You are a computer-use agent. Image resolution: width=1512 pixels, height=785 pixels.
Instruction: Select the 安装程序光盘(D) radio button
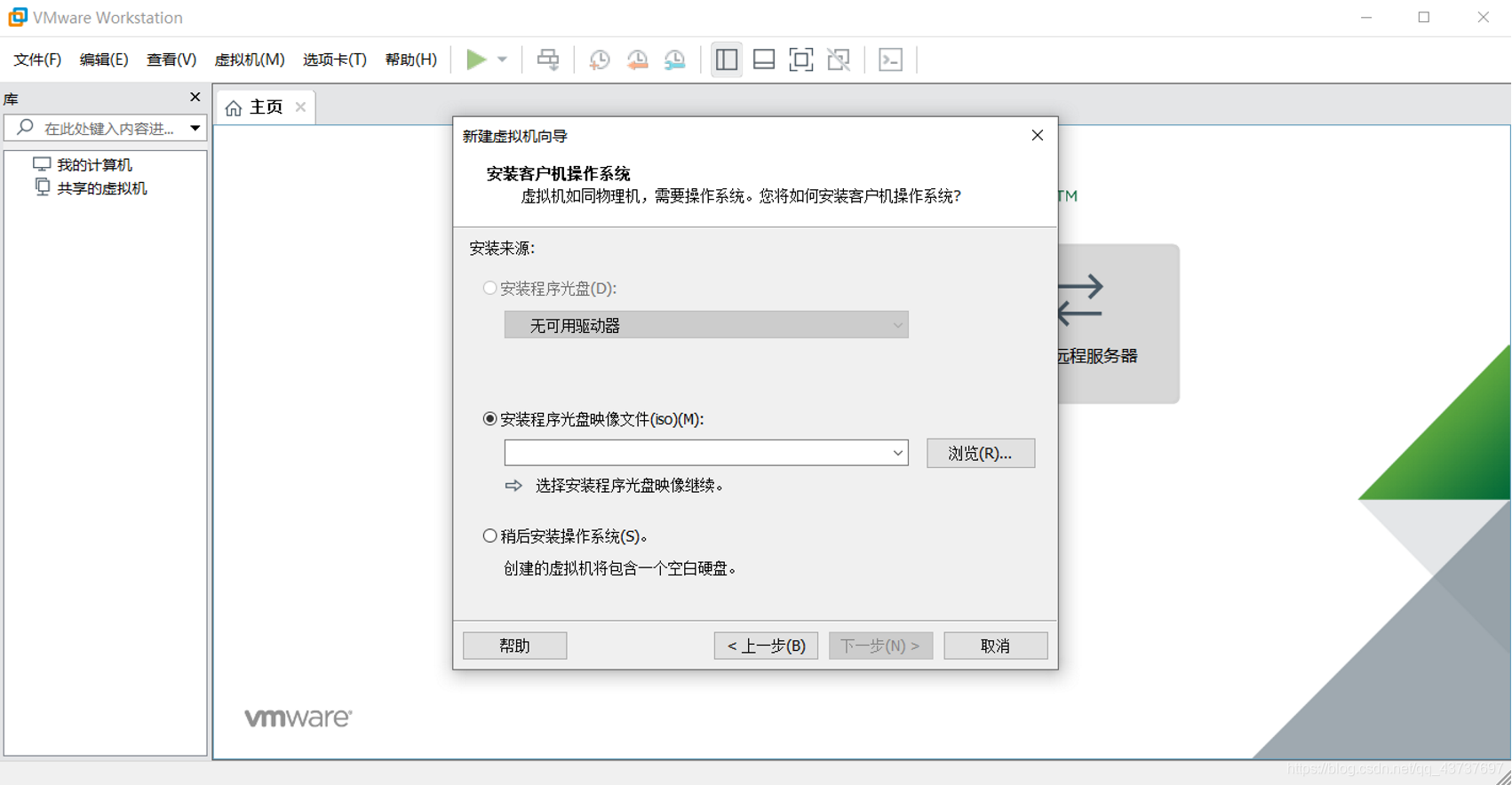pyautogui.click(x=489, y=288)
